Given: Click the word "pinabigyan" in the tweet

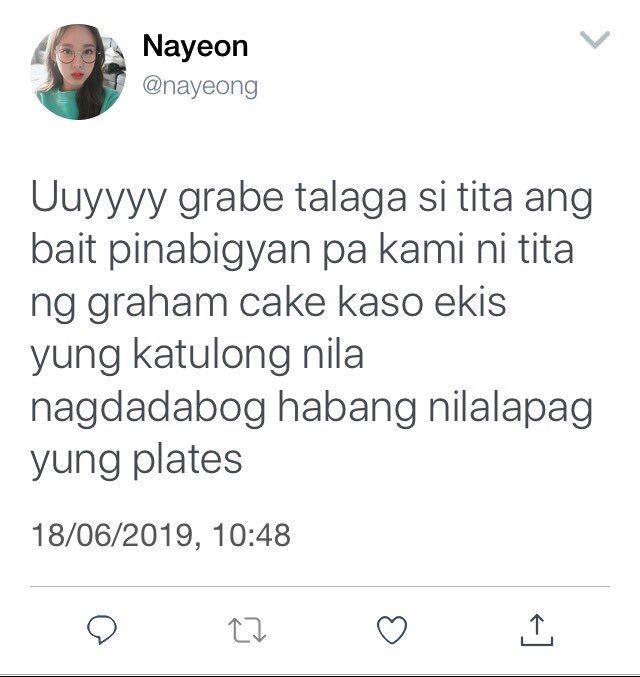Looking at the screenshot, I should point(209,251).
